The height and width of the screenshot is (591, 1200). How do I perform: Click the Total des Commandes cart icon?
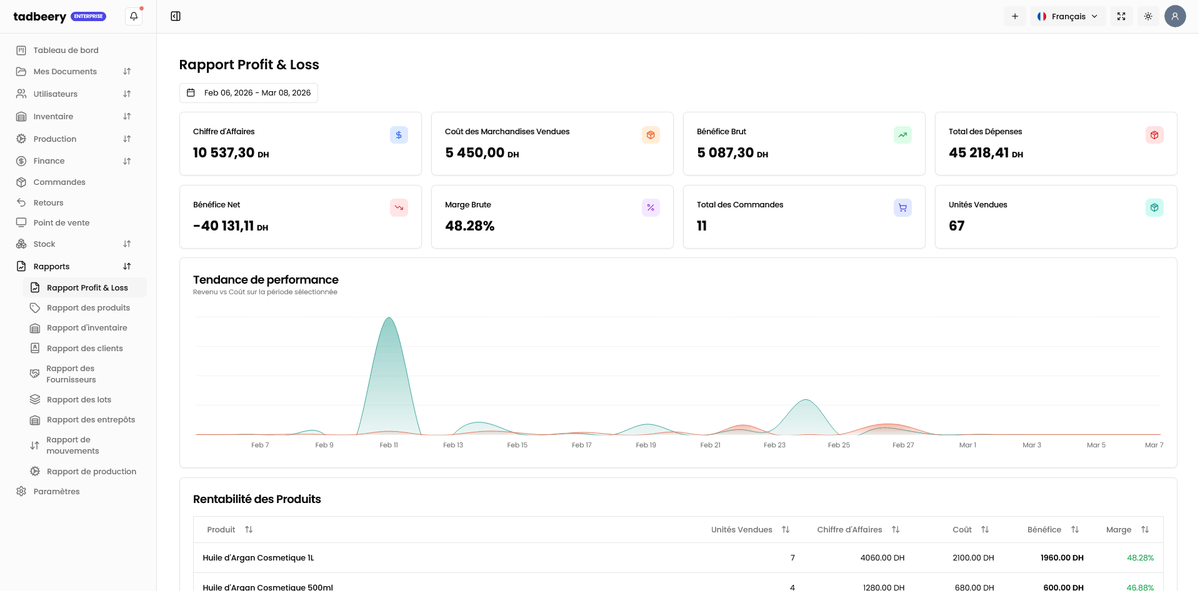point(902,208)
